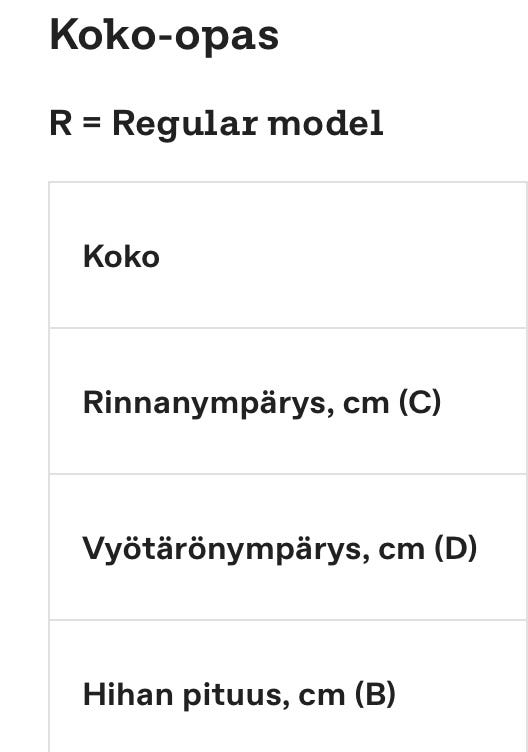The image size is (528, 752).
Task: Click the Koko-opas page heading
Action: (164, 36)
